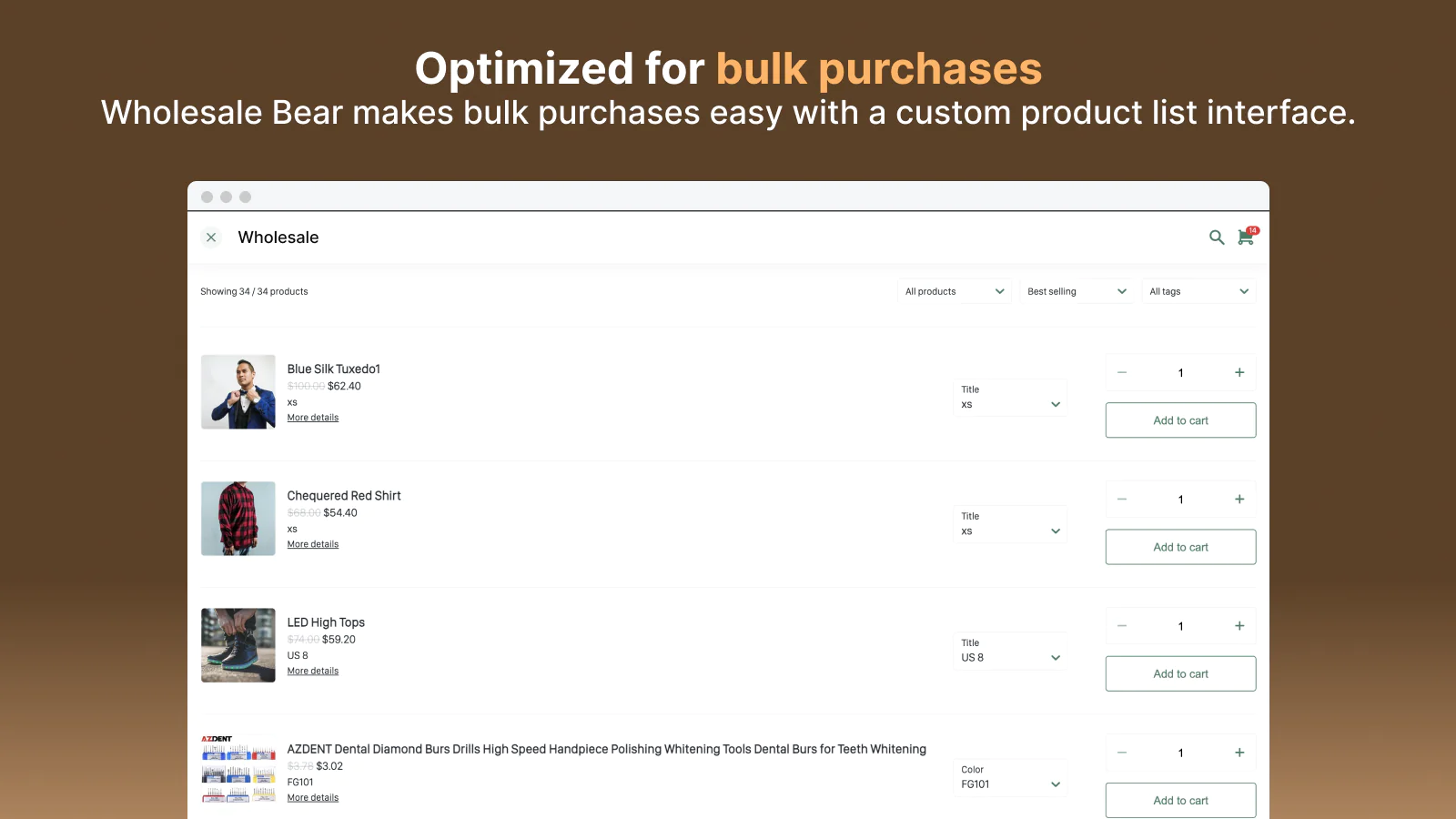Increase Chequered Red Shirt quantity with plus
The image size is (1456, 819).
(1239, 500)
